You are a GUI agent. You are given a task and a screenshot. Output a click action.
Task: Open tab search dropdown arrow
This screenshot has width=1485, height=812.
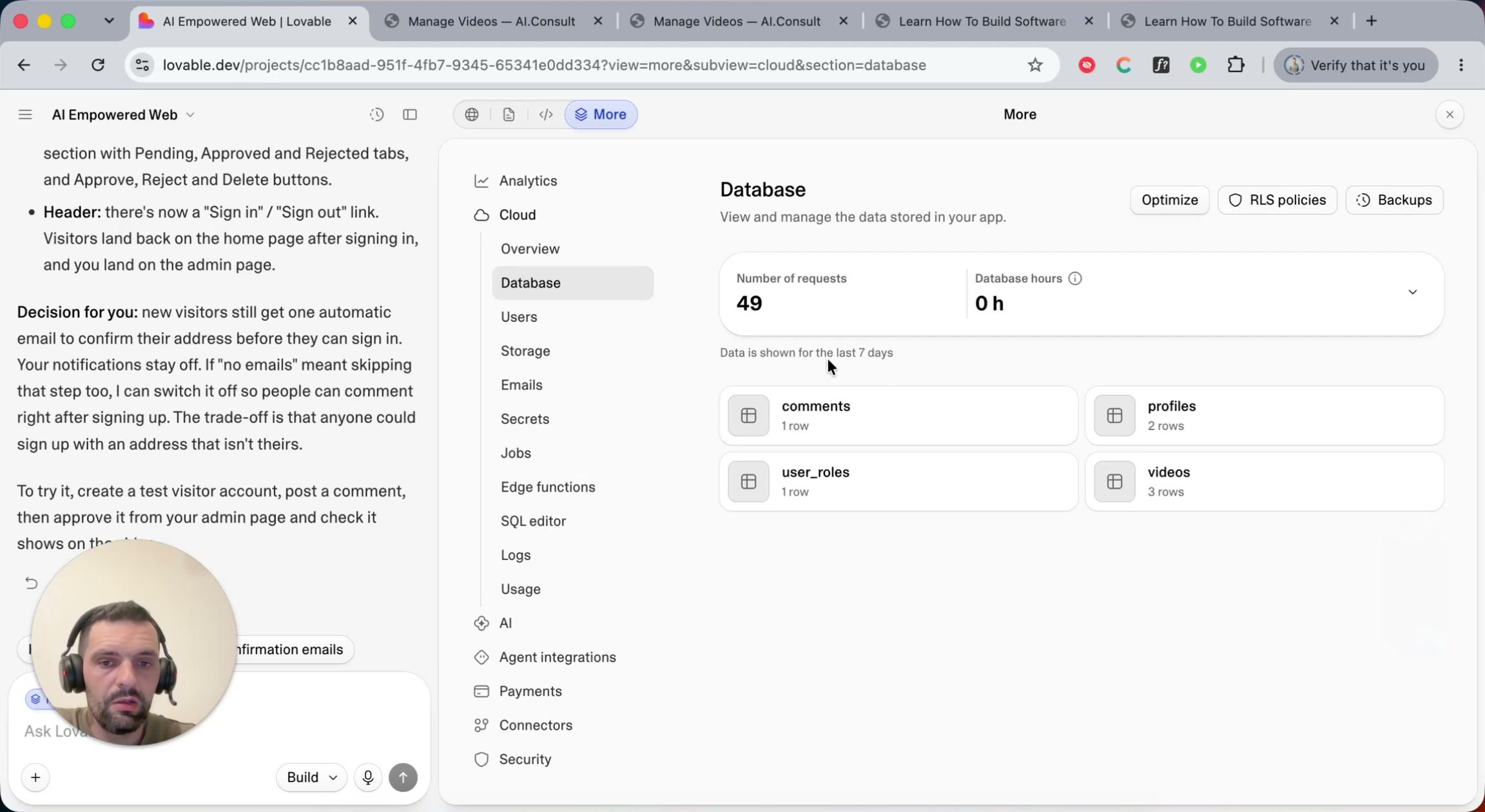coord(109,21)
